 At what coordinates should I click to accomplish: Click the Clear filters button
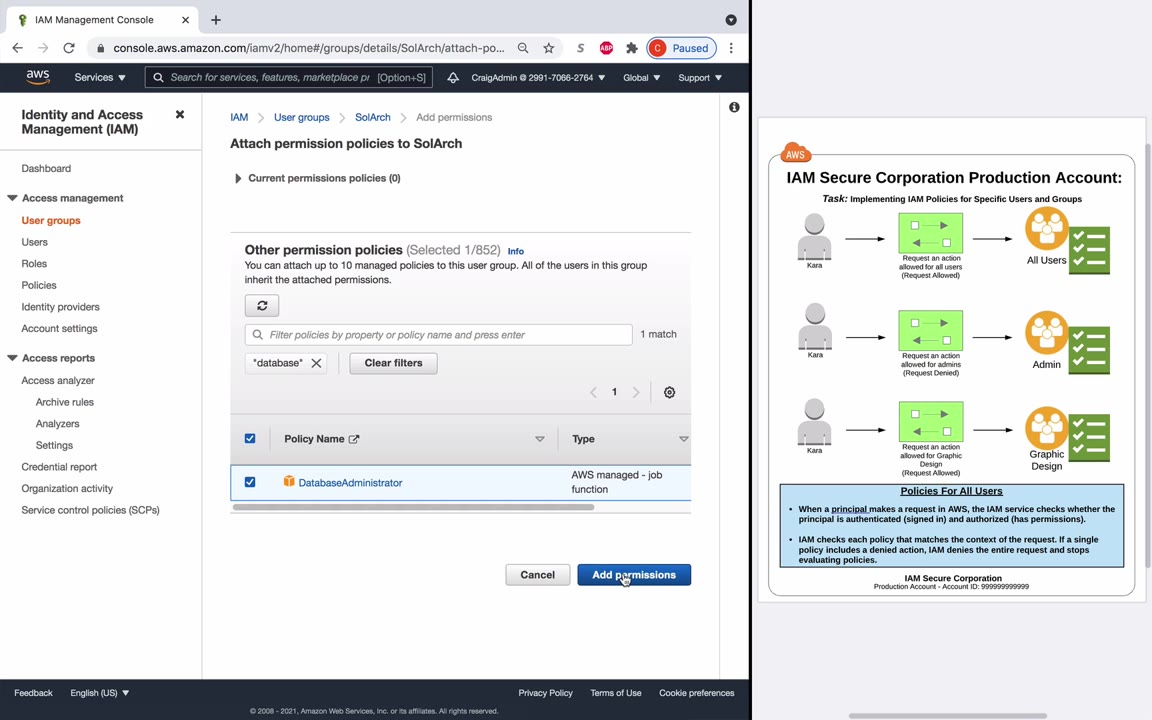click(x=393, y=363)
